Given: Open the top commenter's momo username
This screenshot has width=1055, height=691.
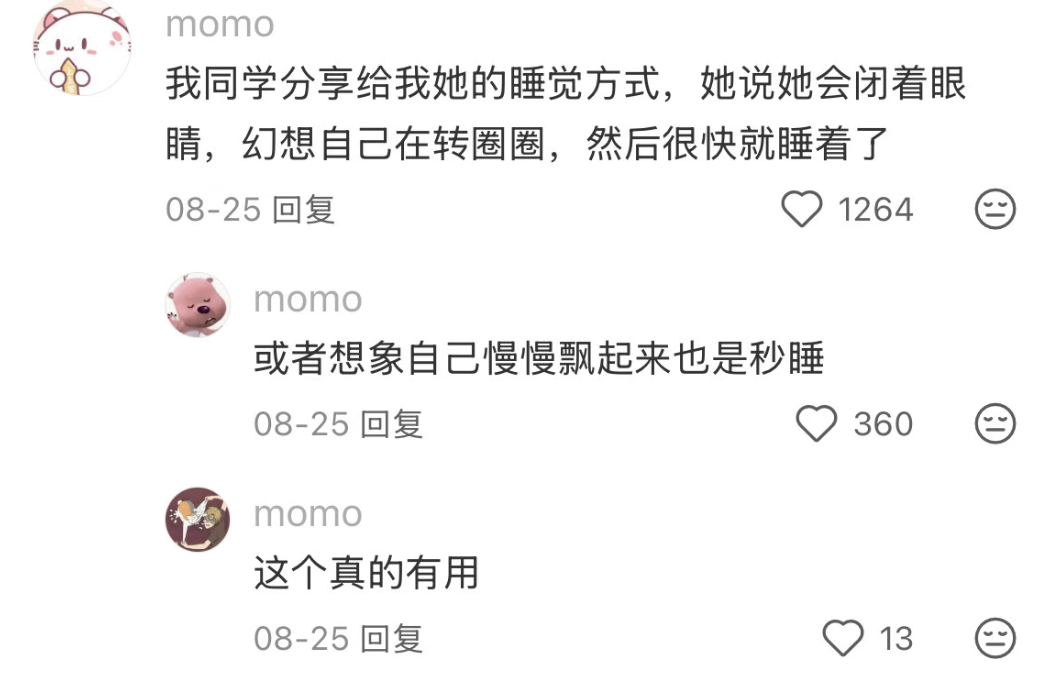Looking at the screenshot, I should (x=220, y=25).
